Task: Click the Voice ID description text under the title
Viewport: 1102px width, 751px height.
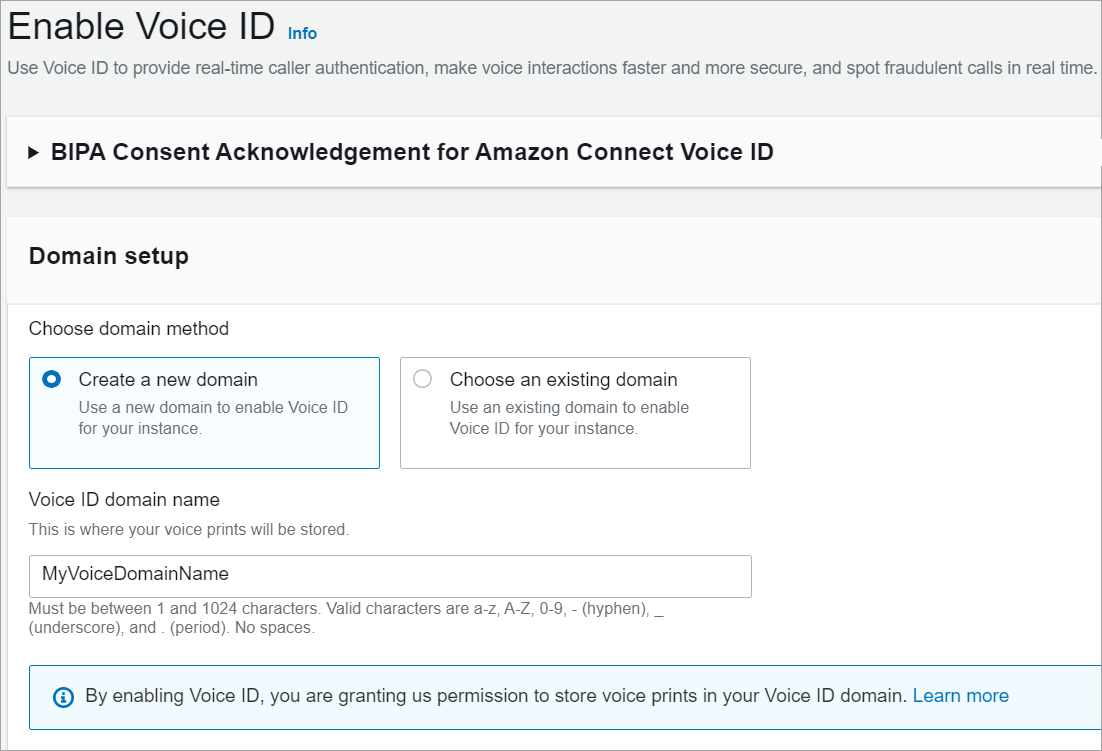Action: point(550,69)
